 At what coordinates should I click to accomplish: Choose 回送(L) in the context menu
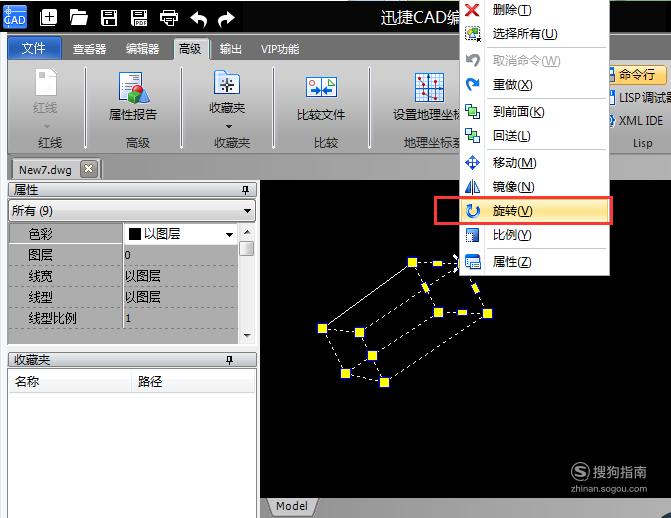534,136
